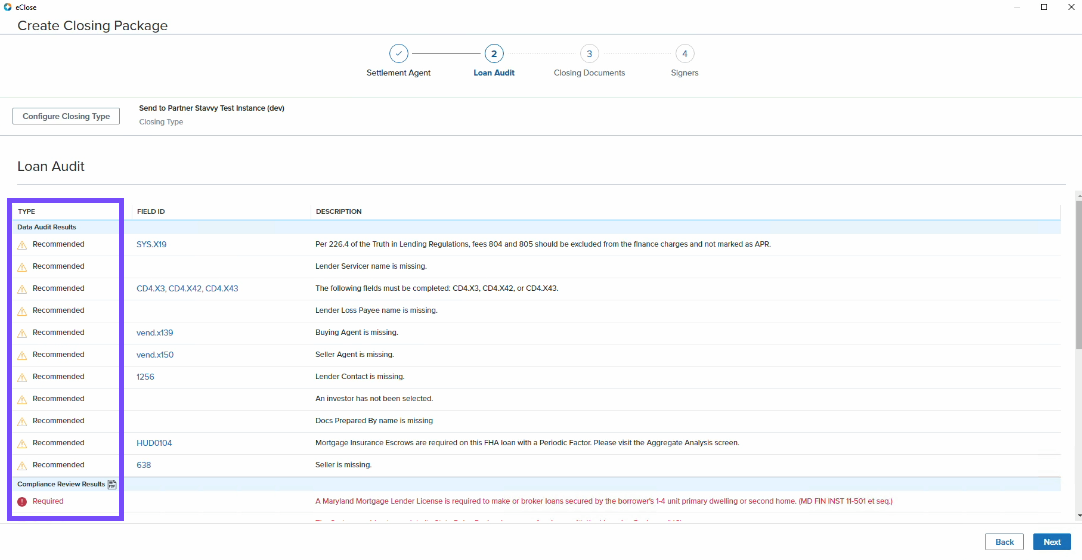Viewport: 1082px width, 560px height.
Task: Click 'Send to Partner Stavvy Test Instance (dev)' text
Action: 212,108
